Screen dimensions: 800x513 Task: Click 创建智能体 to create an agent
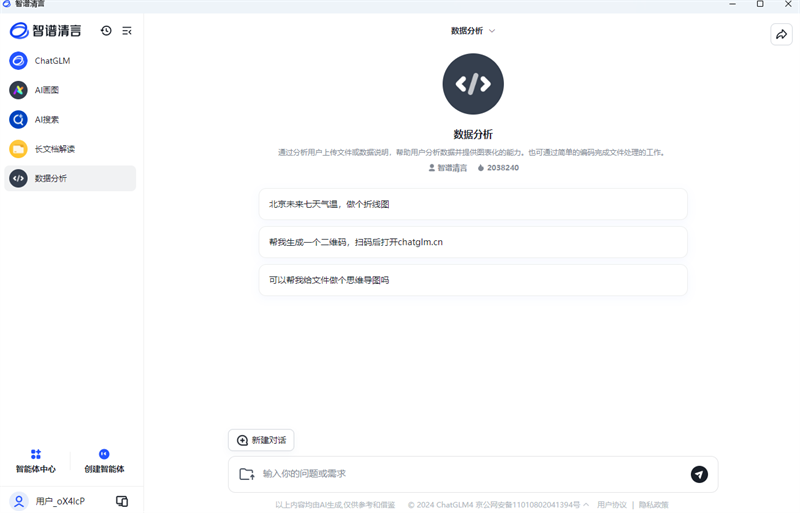pos(104,461)
